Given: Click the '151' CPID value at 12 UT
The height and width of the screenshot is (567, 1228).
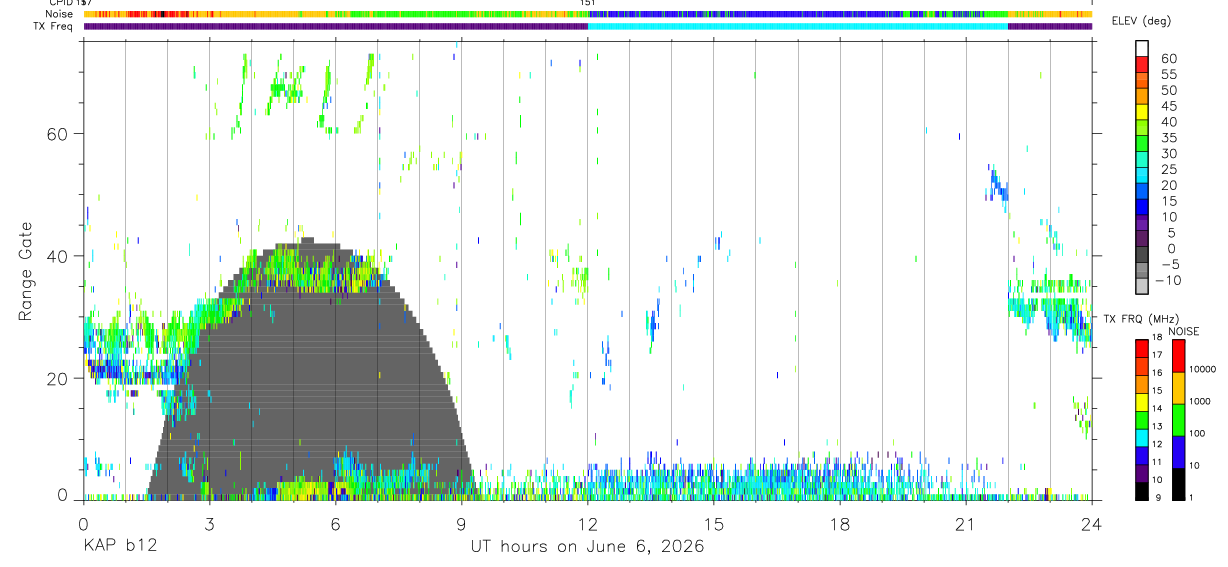Looking at the screenshot, I should tap(588, 3).
